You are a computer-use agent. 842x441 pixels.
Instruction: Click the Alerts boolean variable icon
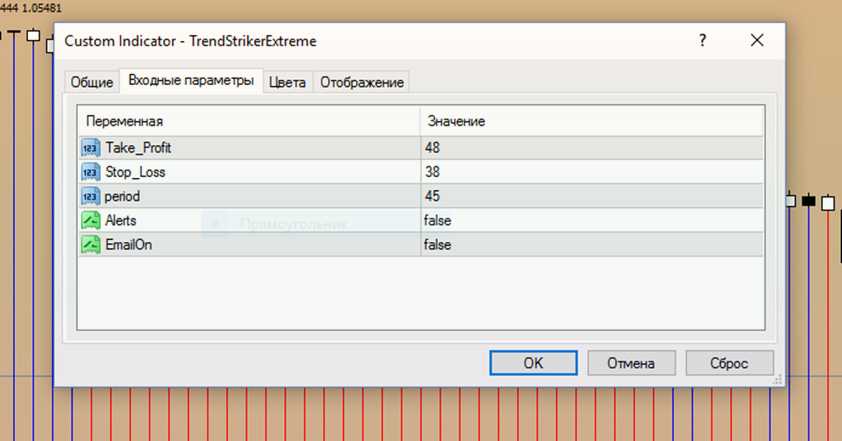pos(91,220)
